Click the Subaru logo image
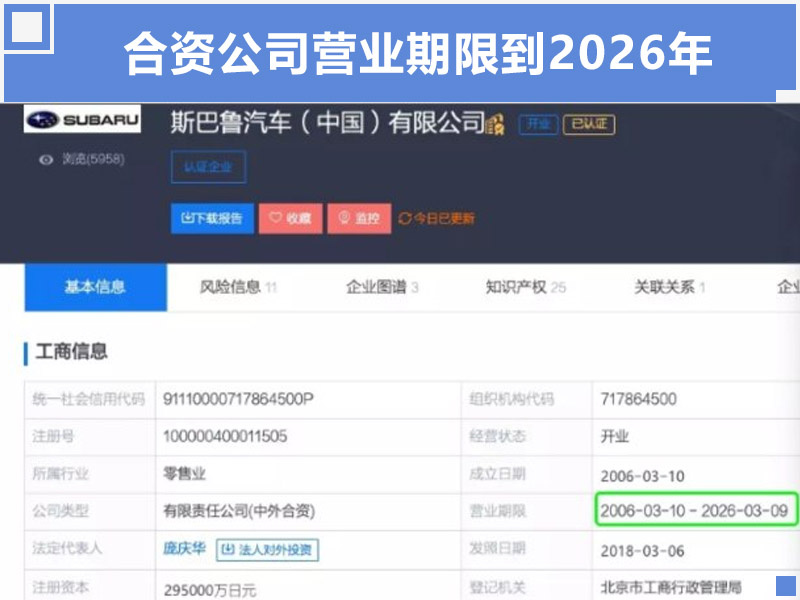800x600 pixels. tap(82, 119)
